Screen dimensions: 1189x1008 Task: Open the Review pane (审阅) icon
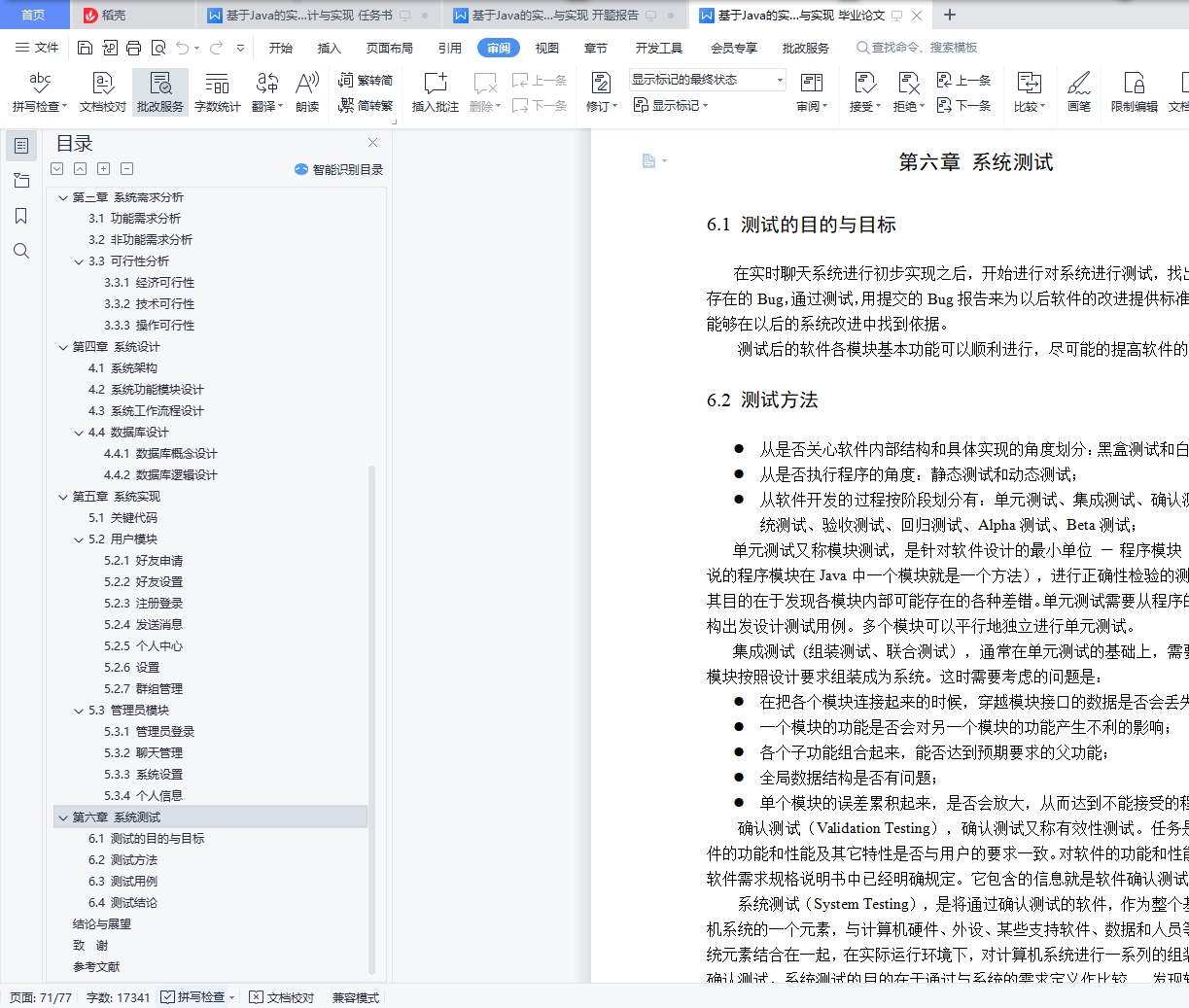[x=812, y=92]
